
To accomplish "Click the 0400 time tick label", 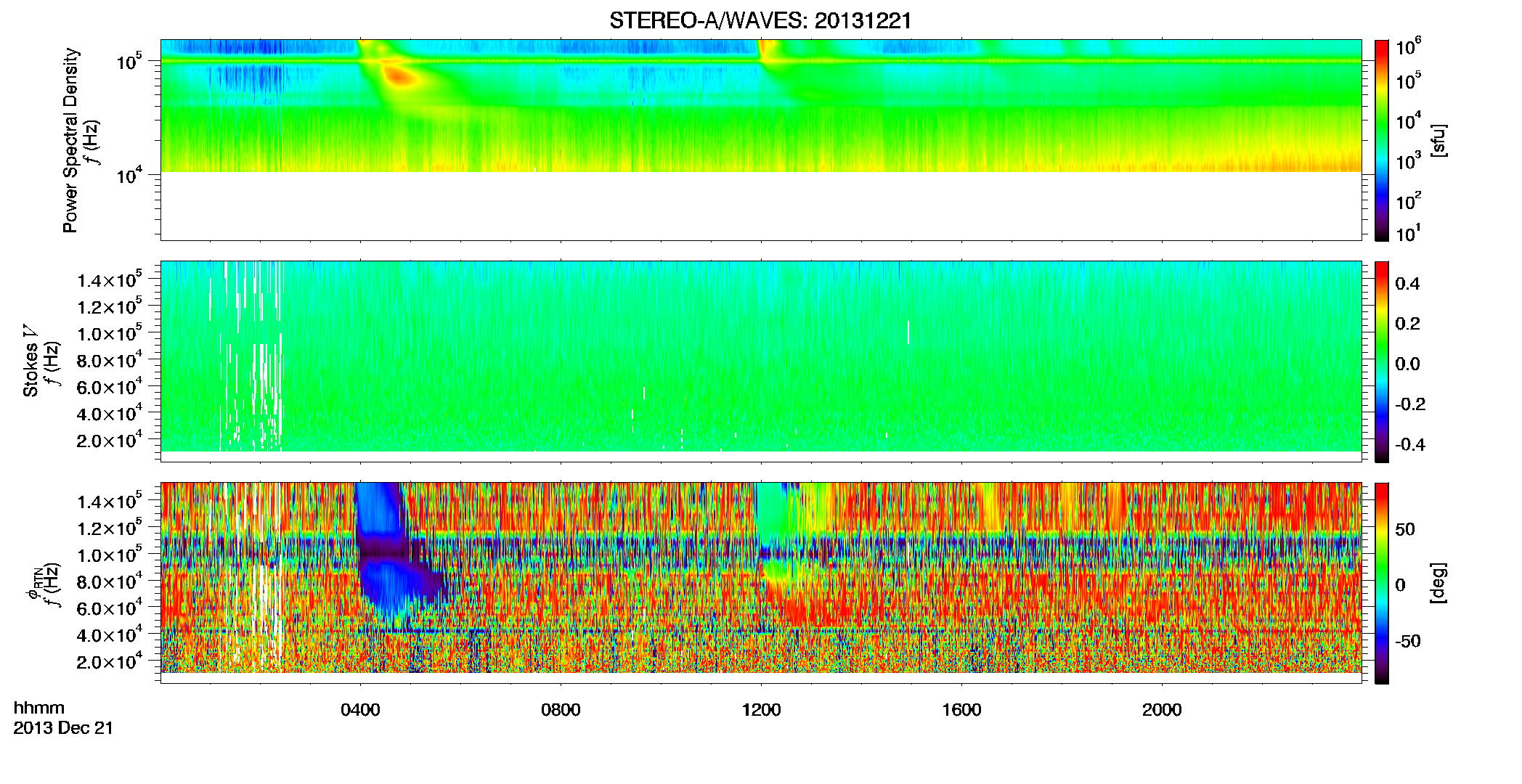I will (x=360, y=710).
